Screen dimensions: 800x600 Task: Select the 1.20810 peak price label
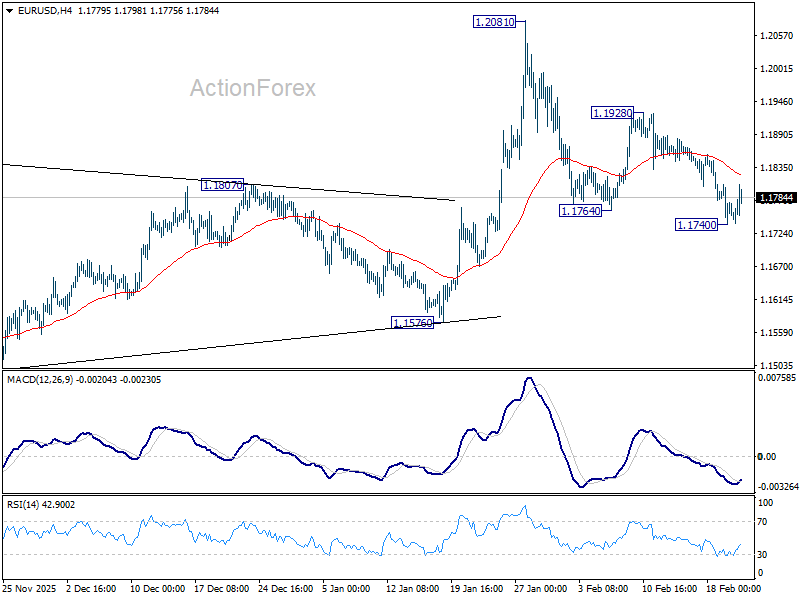tap(494, 20)
